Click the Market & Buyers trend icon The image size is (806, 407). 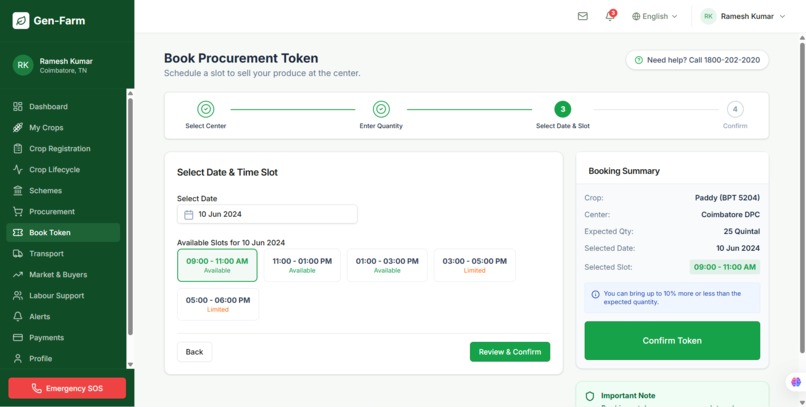[18, 274]
